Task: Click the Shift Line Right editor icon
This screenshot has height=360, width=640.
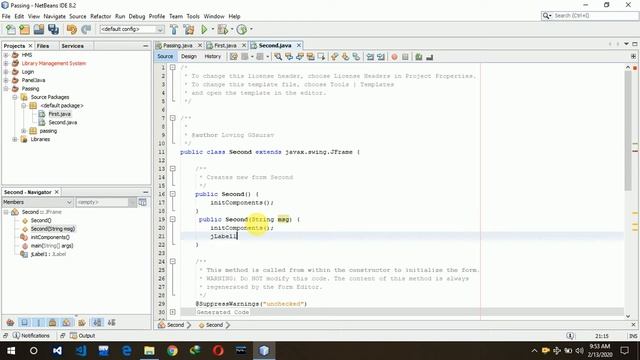Action: [381, 57]
